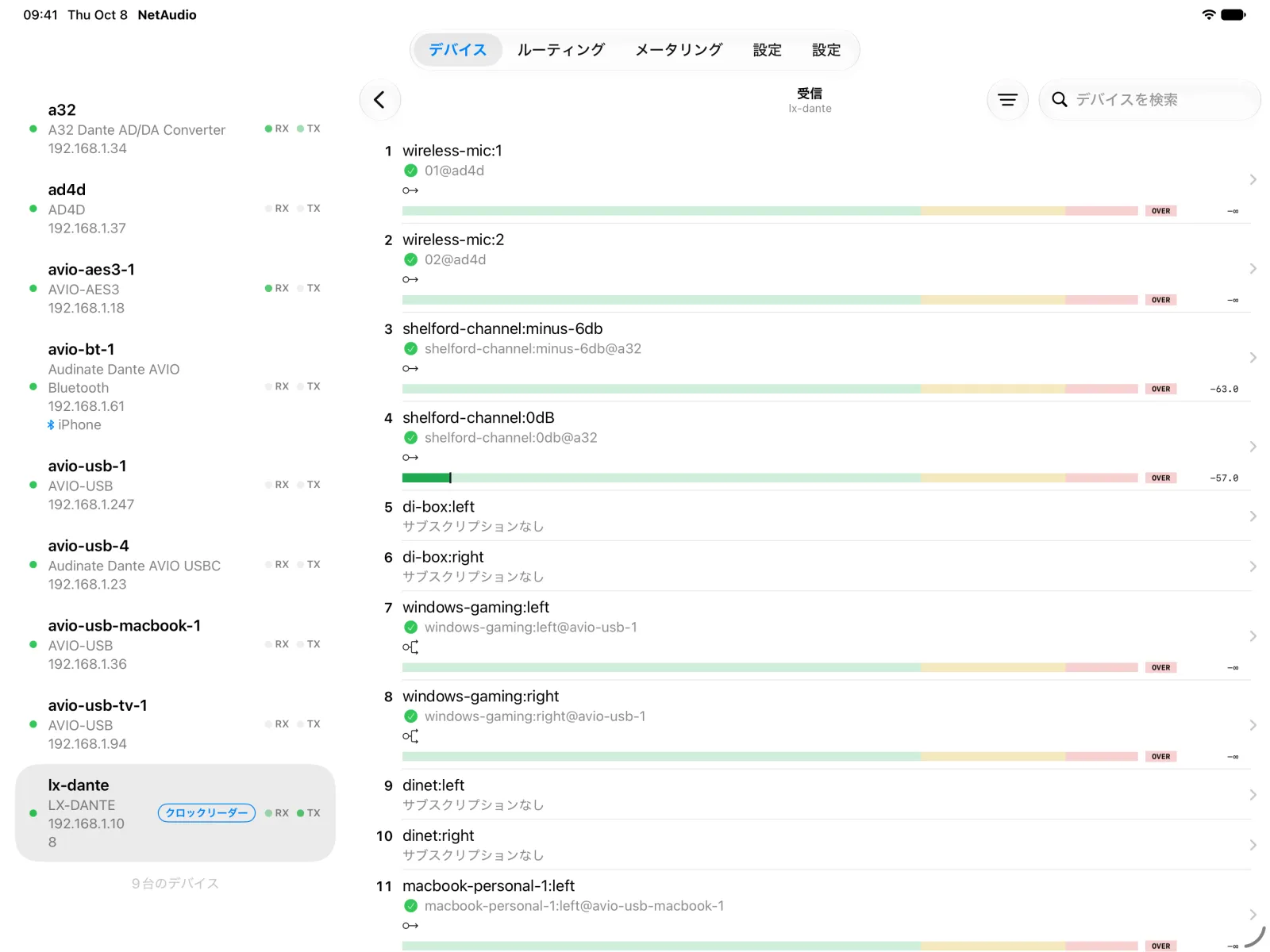
Task: Open dinet:right row chevron
Action: [1253, 845]
